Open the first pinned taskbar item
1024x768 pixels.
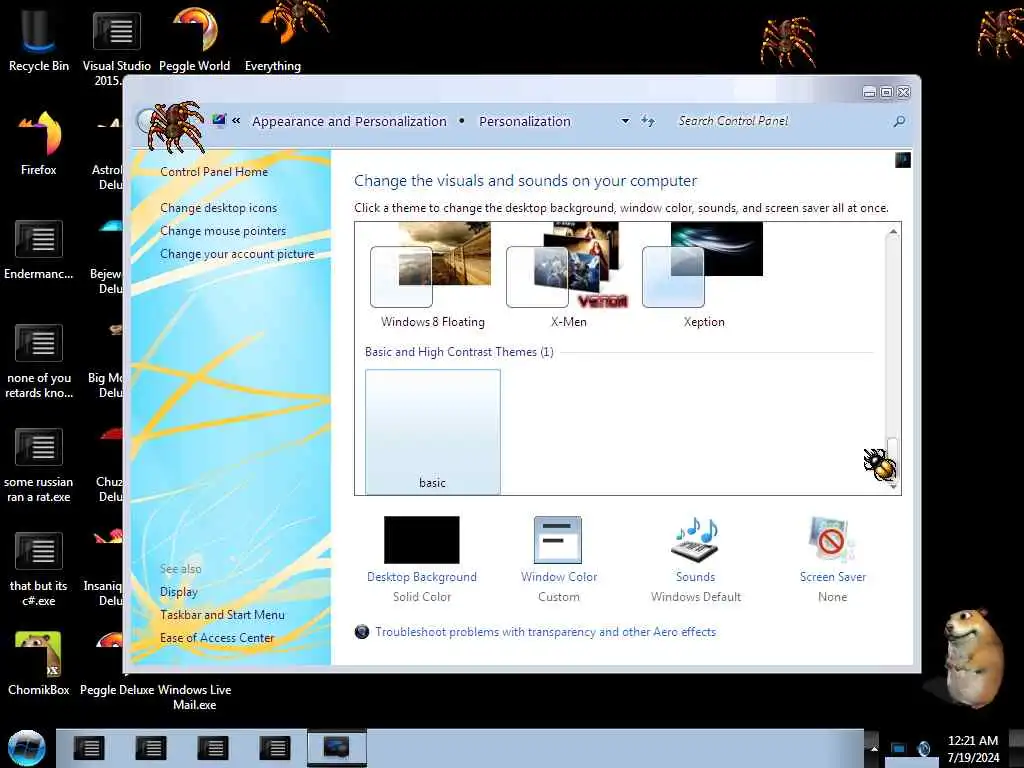point(89,748)
